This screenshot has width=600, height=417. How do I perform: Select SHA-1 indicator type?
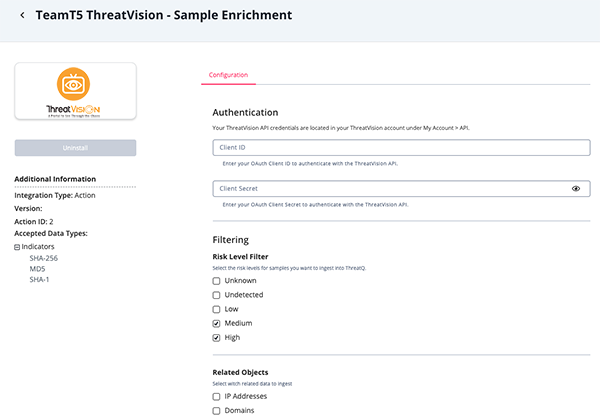pos(40,280)
